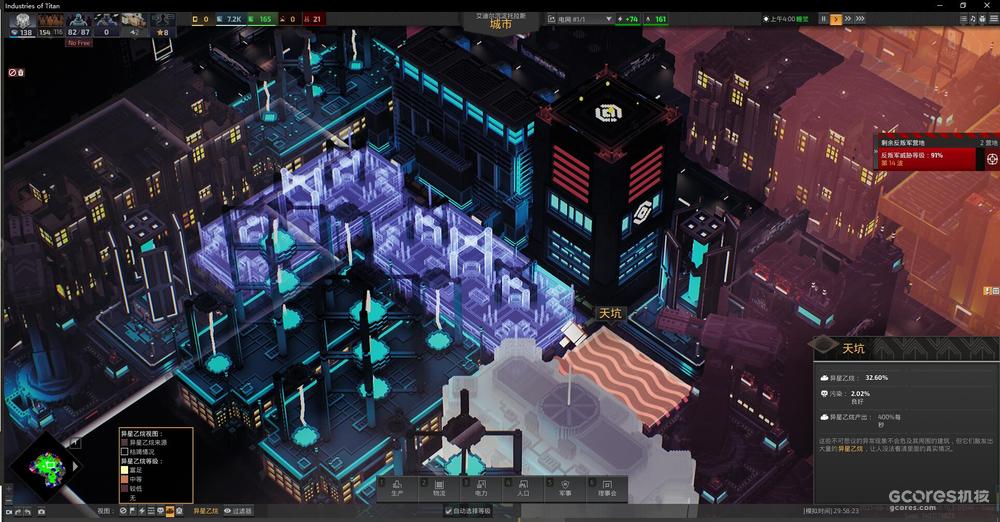The image size is (1000, 522).
Task: Click rotate-camera icon next to video camera
Action: 18,512
